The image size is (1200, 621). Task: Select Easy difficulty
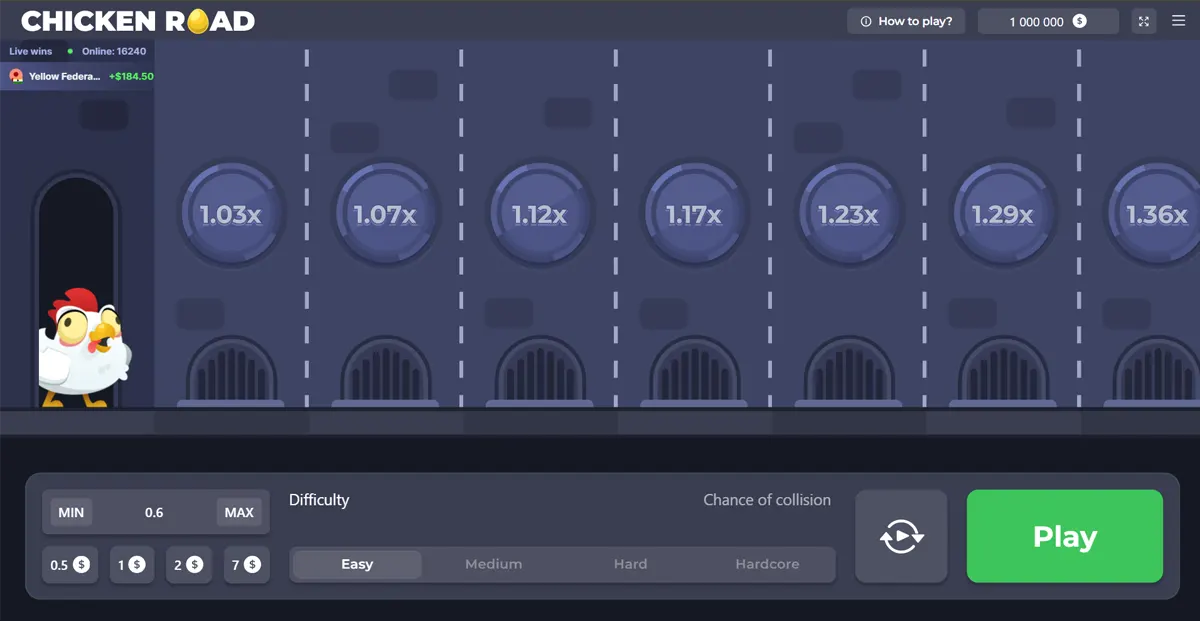point(357,564)
